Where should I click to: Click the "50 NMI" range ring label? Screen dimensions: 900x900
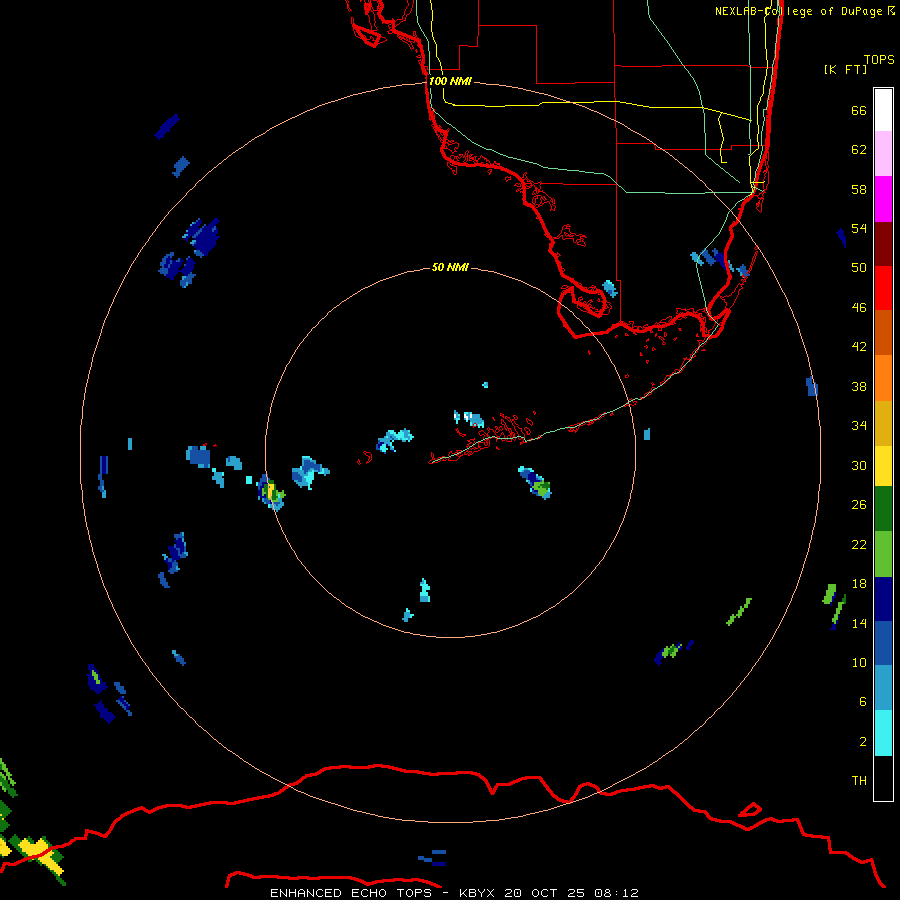[x=450, y=267]
